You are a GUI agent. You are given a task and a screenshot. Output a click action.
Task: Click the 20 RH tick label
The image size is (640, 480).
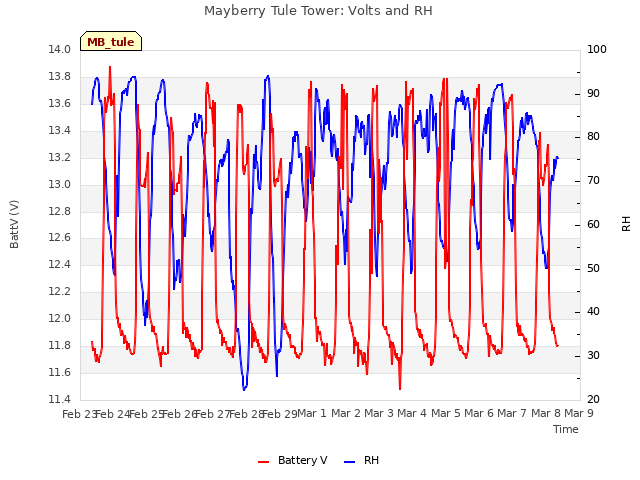tap(593, 400)
